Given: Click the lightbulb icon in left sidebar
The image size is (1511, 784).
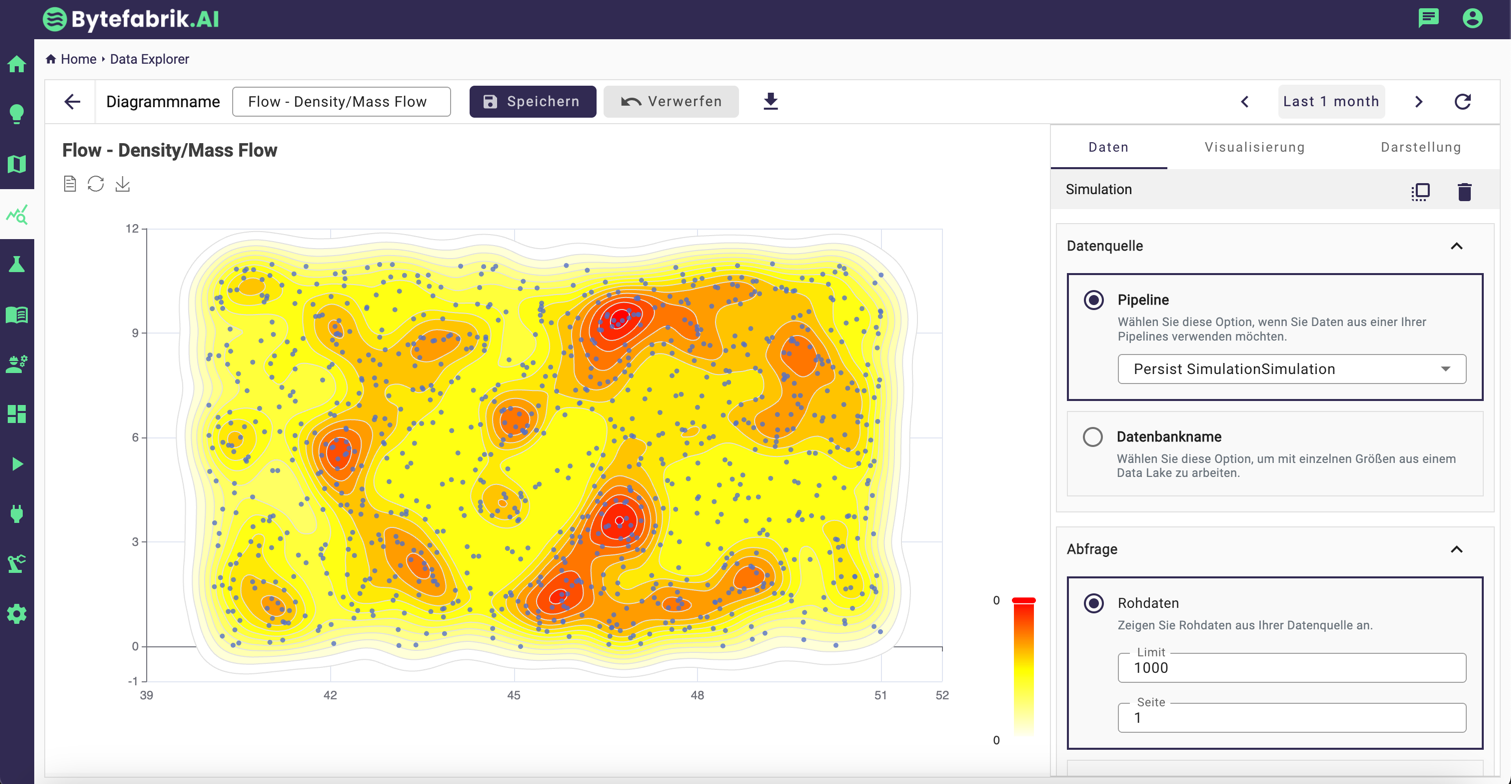Looking at the screenshot, I should pyautogui.click(x=17, y=114).
